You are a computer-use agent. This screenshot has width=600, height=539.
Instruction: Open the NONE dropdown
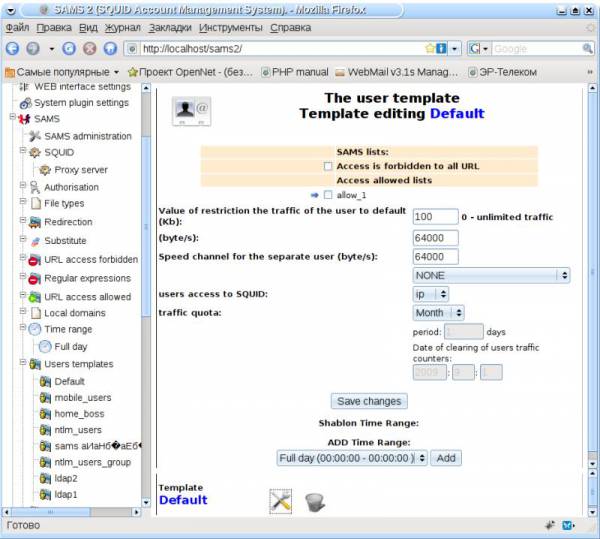click(x=491, y=275)
